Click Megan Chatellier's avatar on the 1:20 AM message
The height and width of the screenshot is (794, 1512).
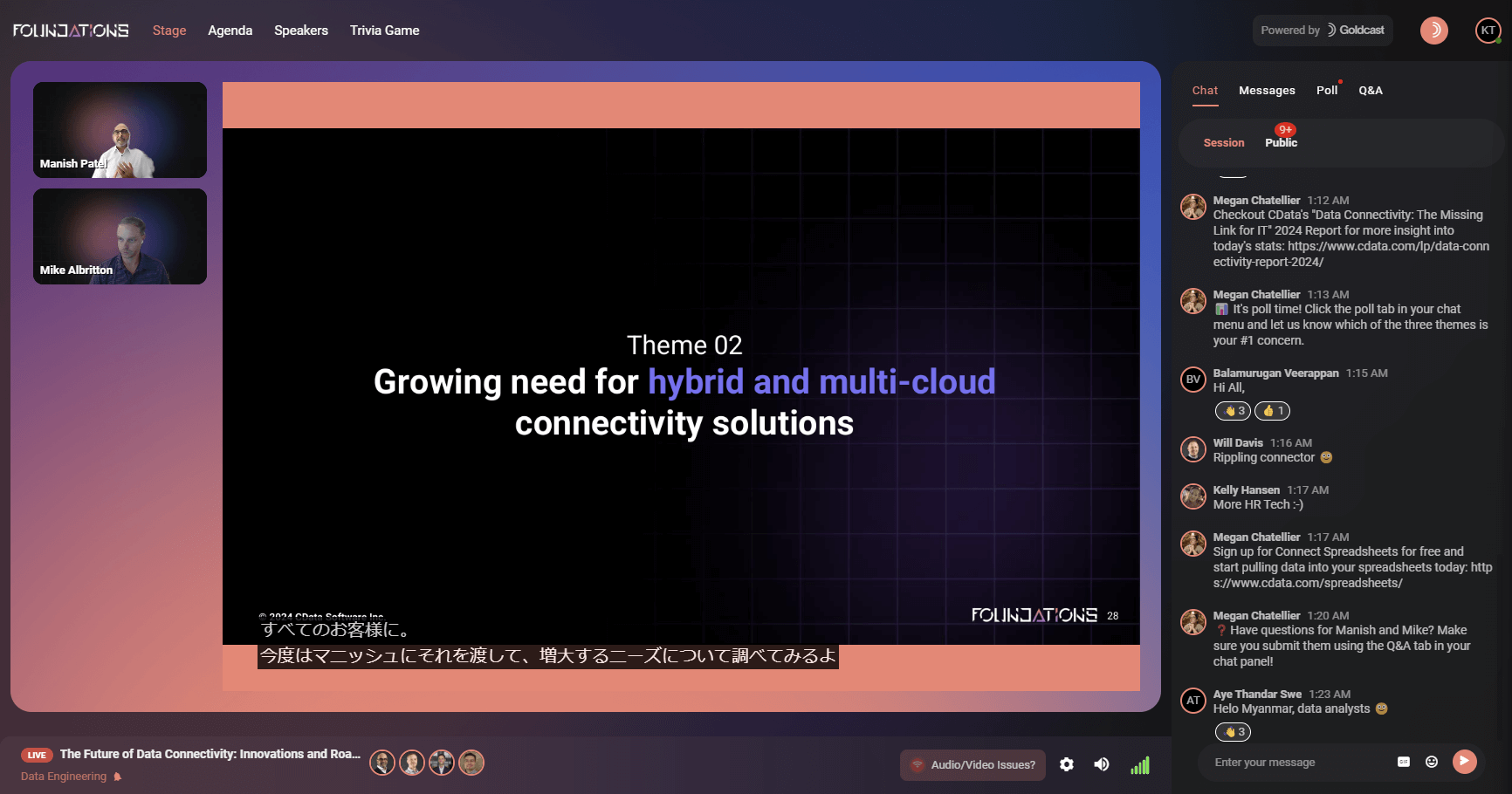pos(1193,622)
